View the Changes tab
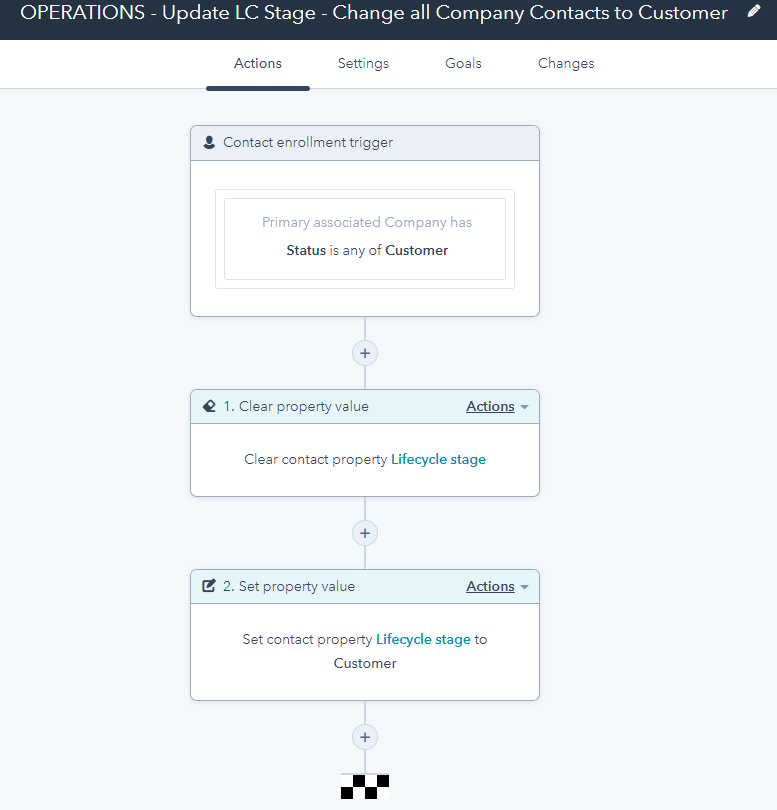This screenshot has width=777, height=810. 566,63
